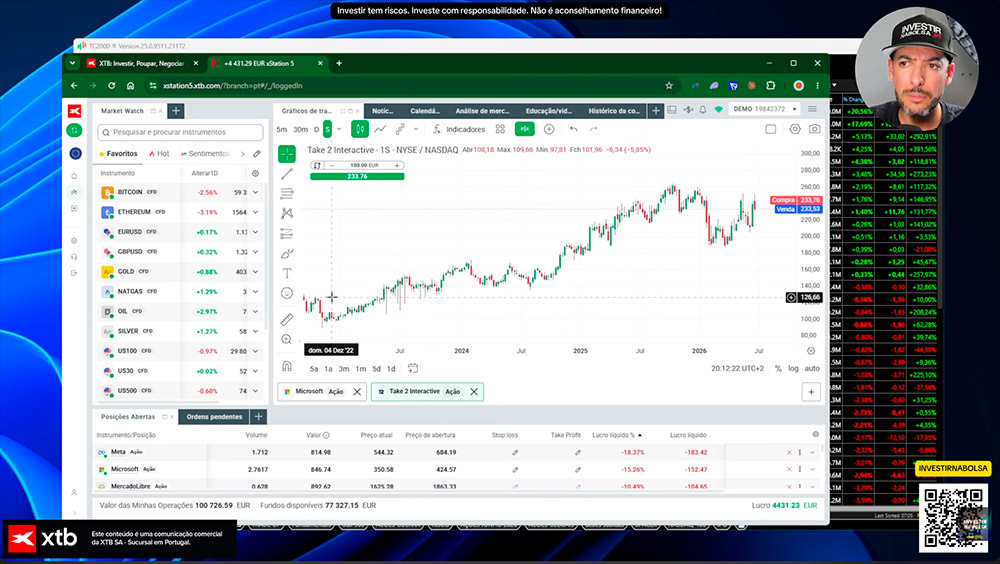1000x564 pixels.
Task: Click the circled plus compare icon
Action: 549,129
